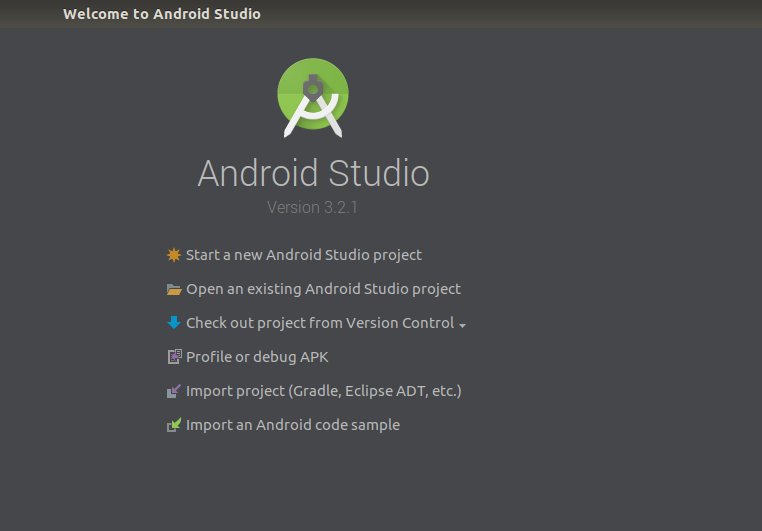
Task: Check out project from Version Control
Action: 320,323
